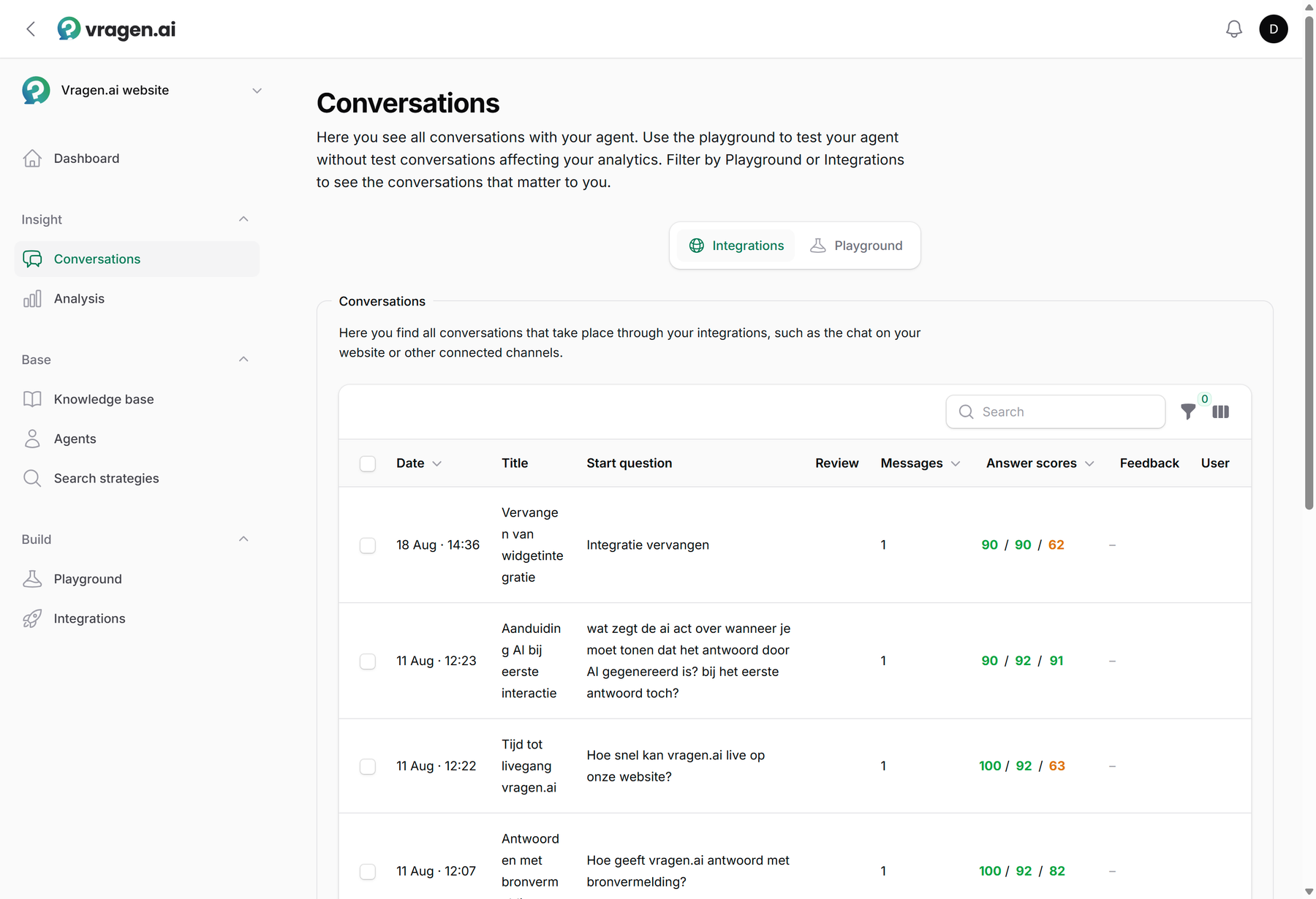
Task: Open notifications bell
Action: click(x=1234, y=29)
